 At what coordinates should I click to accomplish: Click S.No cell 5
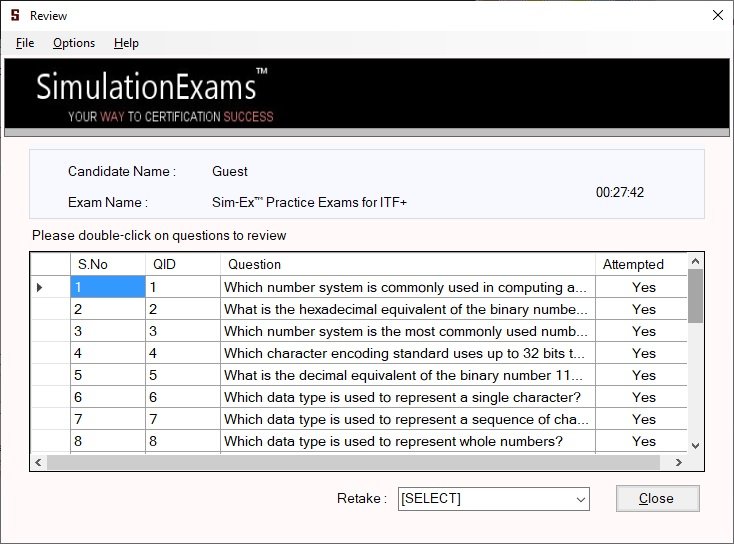pyautogui.click(x=108, y=375)
